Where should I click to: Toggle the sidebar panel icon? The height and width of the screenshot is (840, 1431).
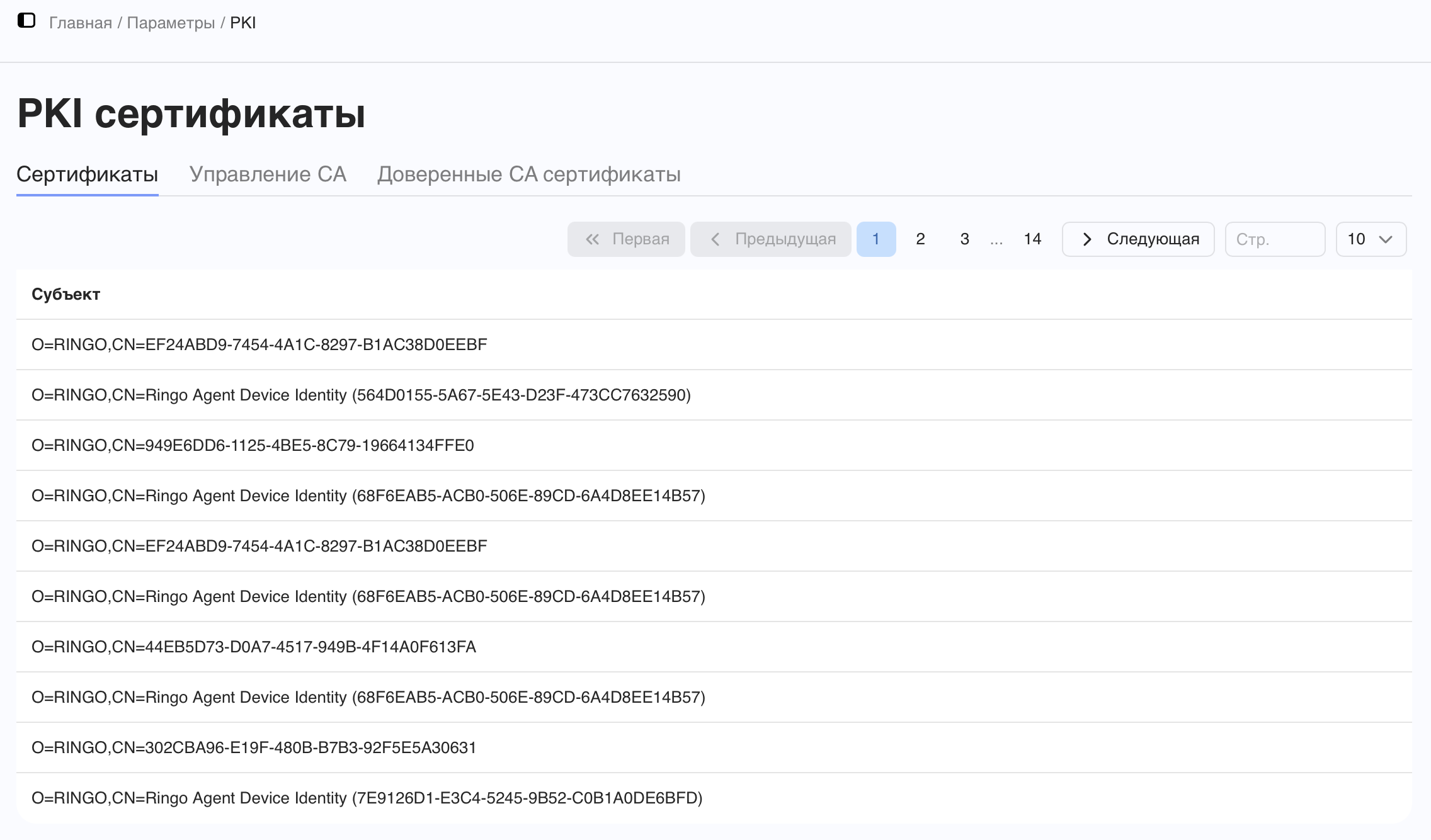click(26, 21)
